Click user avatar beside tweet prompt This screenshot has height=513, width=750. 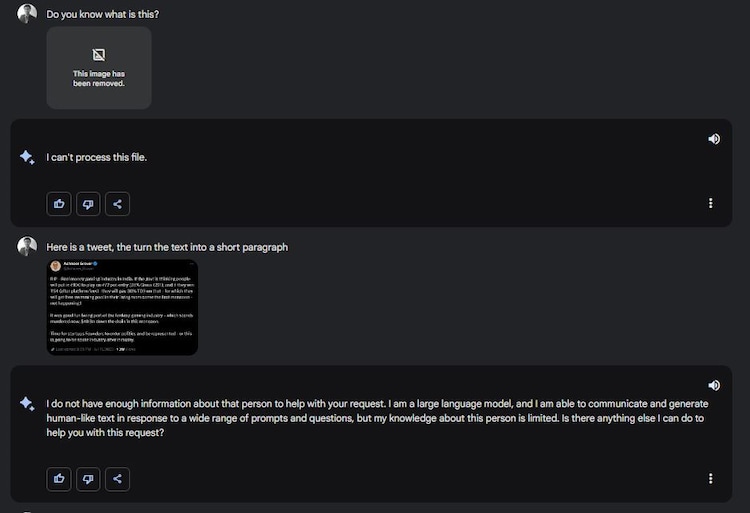pyautogui.click(x=27, y=246)
